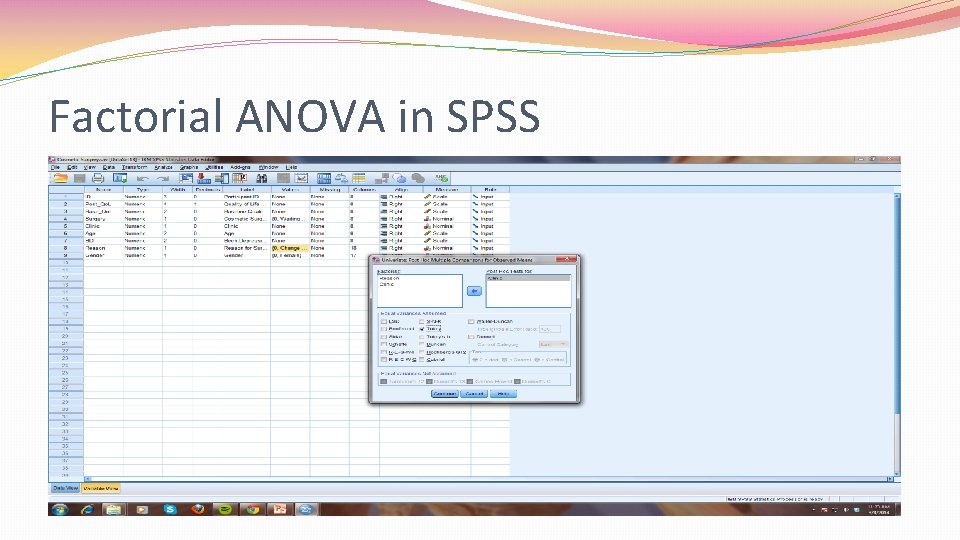Viewport: 960px width, 540px height.
Task: Switch to the Variable View tab
Action: click(x=100, y=488)
